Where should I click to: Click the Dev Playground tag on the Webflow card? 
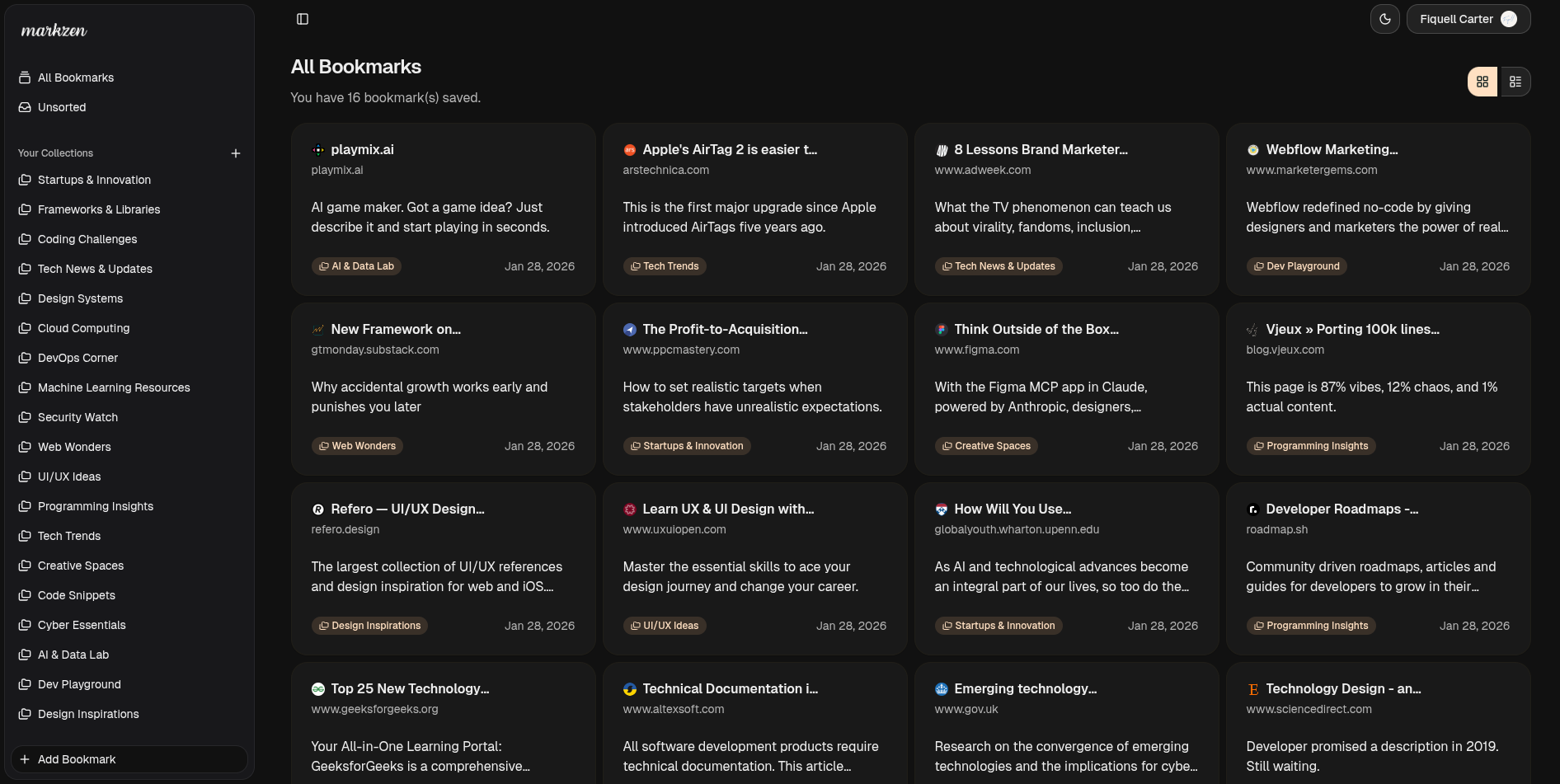click(1296, 265)
